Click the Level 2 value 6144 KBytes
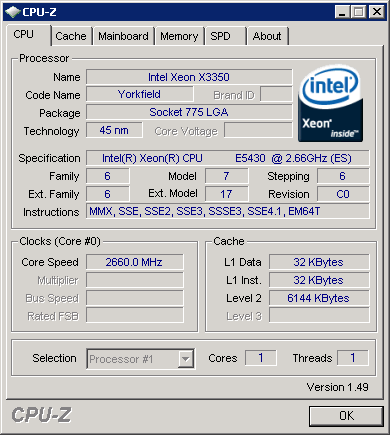The height and width of the screenshot is (435, 390). (319, 298)
